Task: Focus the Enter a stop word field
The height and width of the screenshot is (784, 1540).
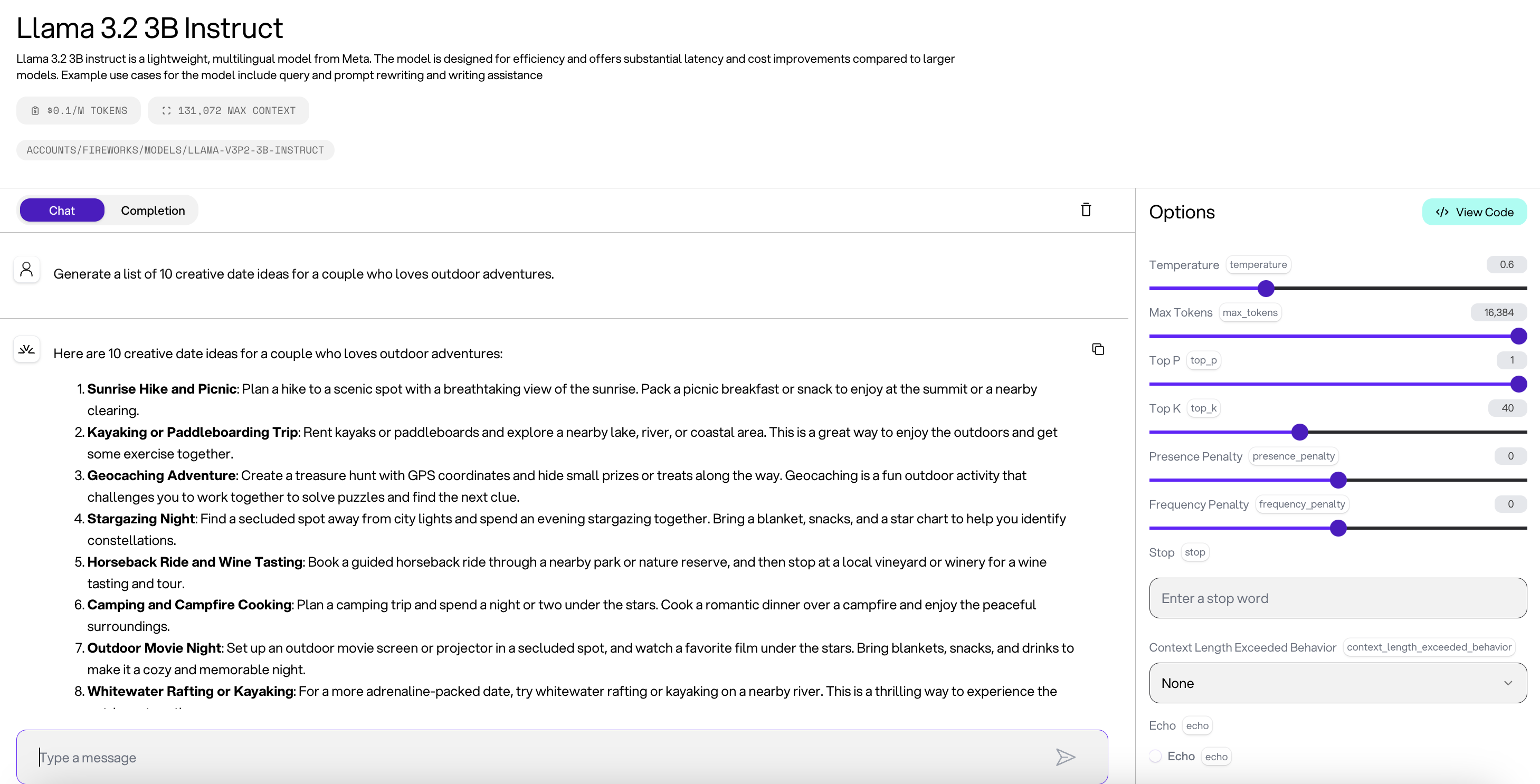Action: [1338, 598]
